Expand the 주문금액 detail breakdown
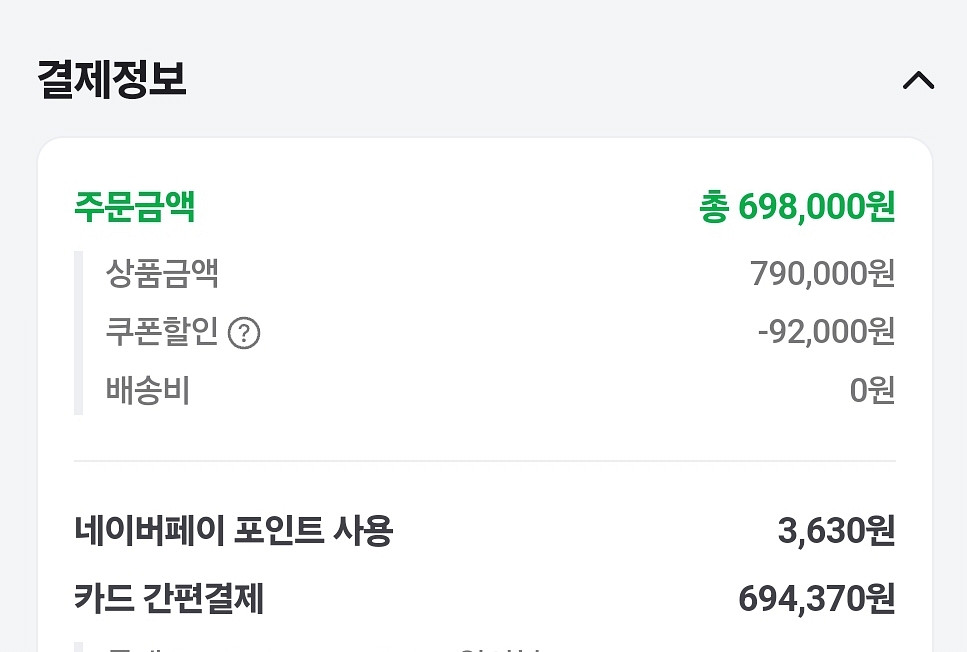 (135, 207)
